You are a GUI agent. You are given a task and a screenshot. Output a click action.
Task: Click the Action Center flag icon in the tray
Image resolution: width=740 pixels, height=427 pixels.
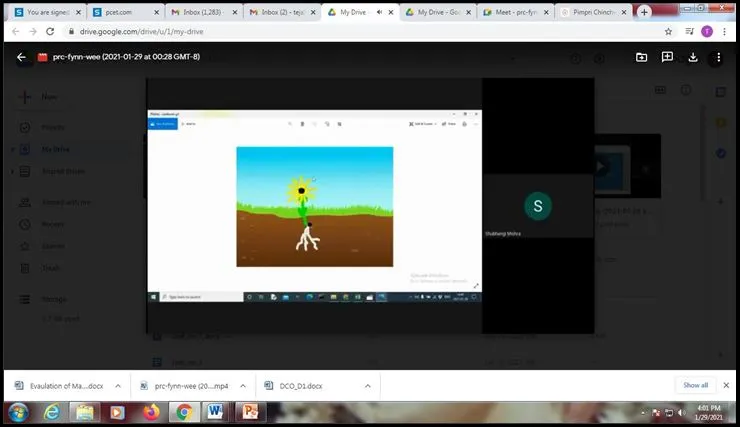656,413
